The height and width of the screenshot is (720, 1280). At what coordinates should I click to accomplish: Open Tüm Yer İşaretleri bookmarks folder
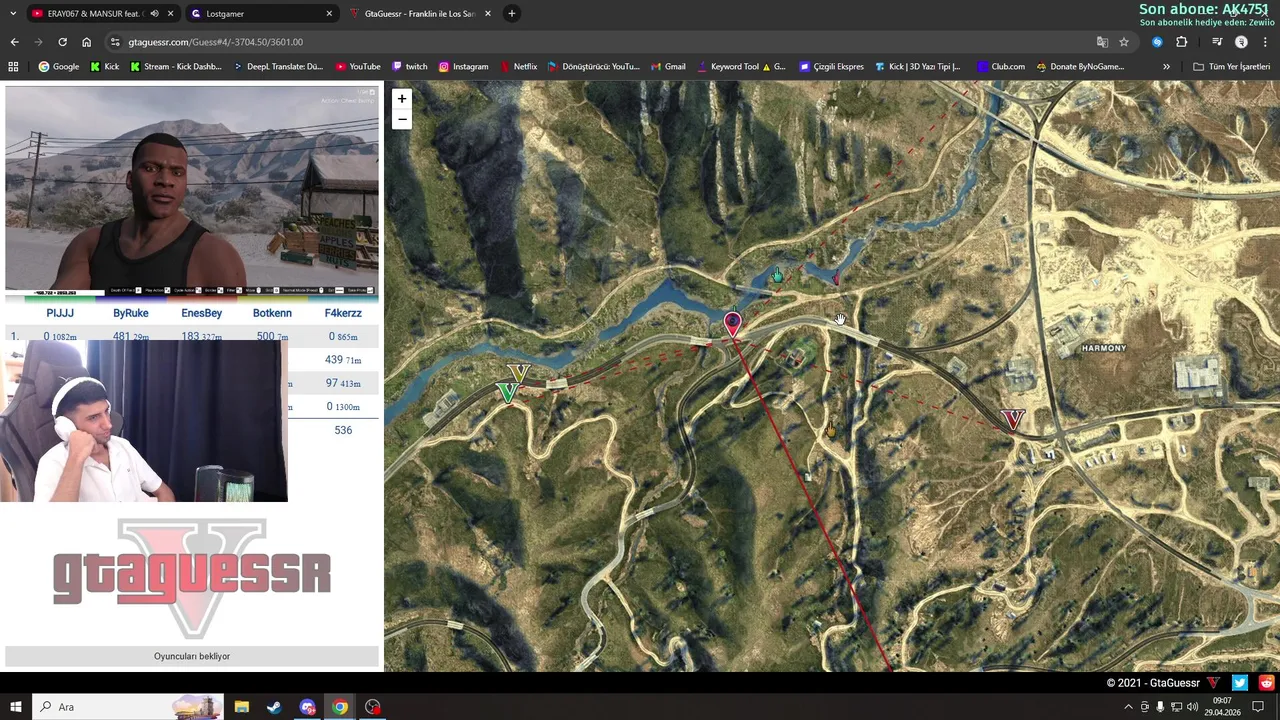click(x=1231, y=67)
